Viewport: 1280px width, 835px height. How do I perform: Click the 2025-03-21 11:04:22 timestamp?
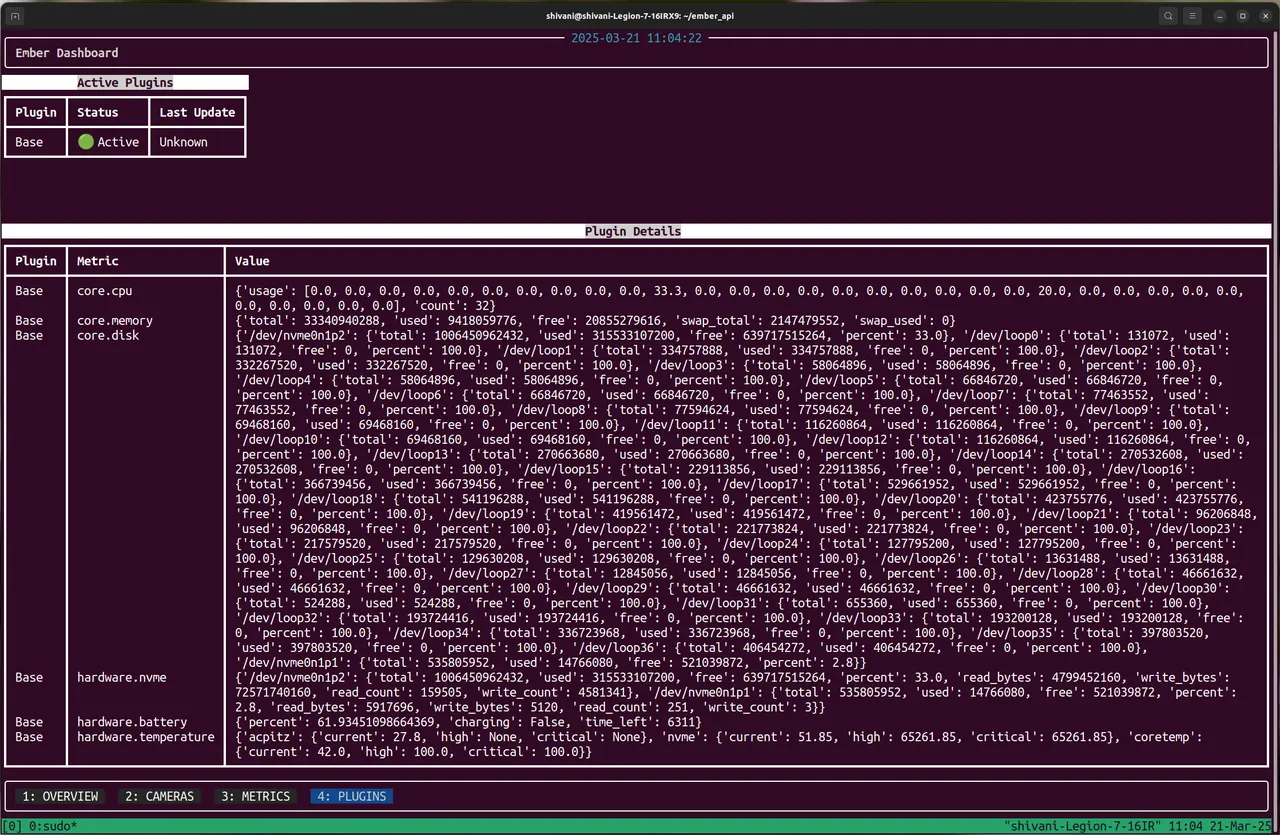tap(636, 38)
